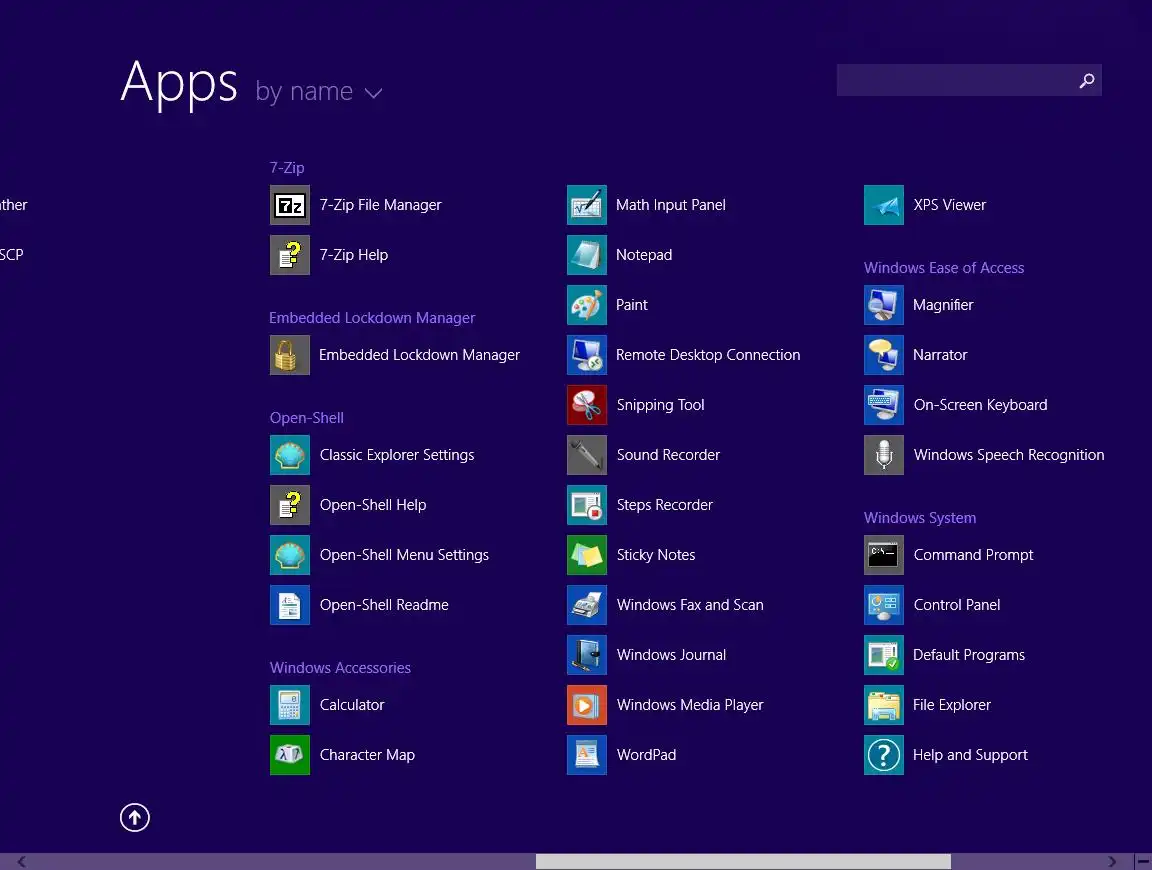
Task: Launch the Sticky Notes icon
Action: pyautogui.click(x=587, y=555)
